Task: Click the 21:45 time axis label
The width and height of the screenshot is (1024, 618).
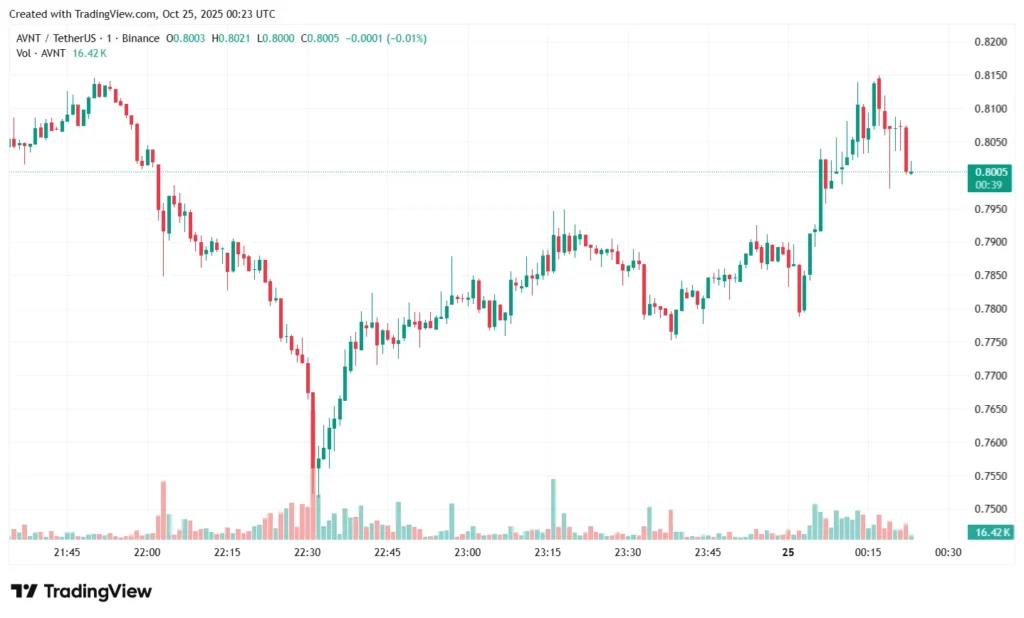Action: pos(67,552)
